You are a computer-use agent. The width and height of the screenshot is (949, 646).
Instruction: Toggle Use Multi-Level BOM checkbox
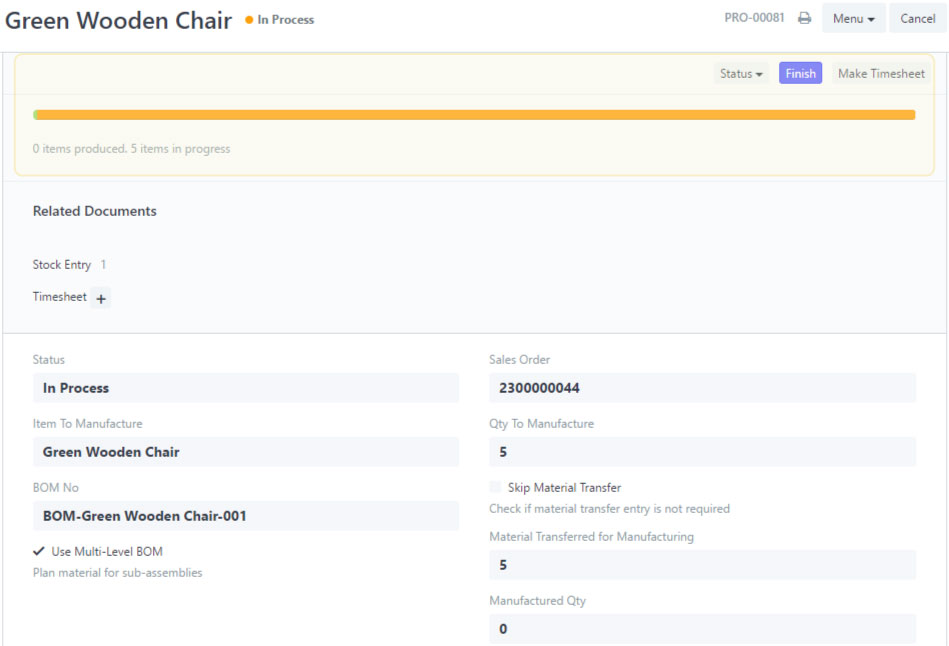tap(39, 551)
